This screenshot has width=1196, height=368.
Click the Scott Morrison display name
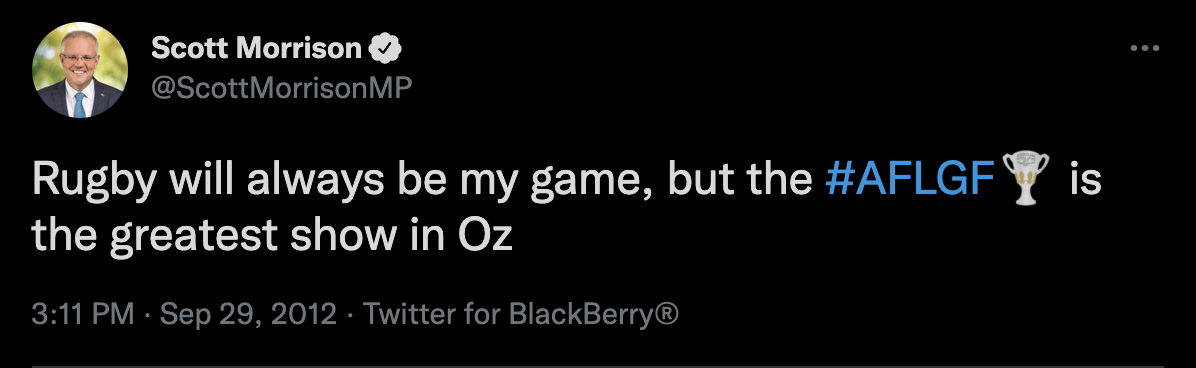[256, 49]
